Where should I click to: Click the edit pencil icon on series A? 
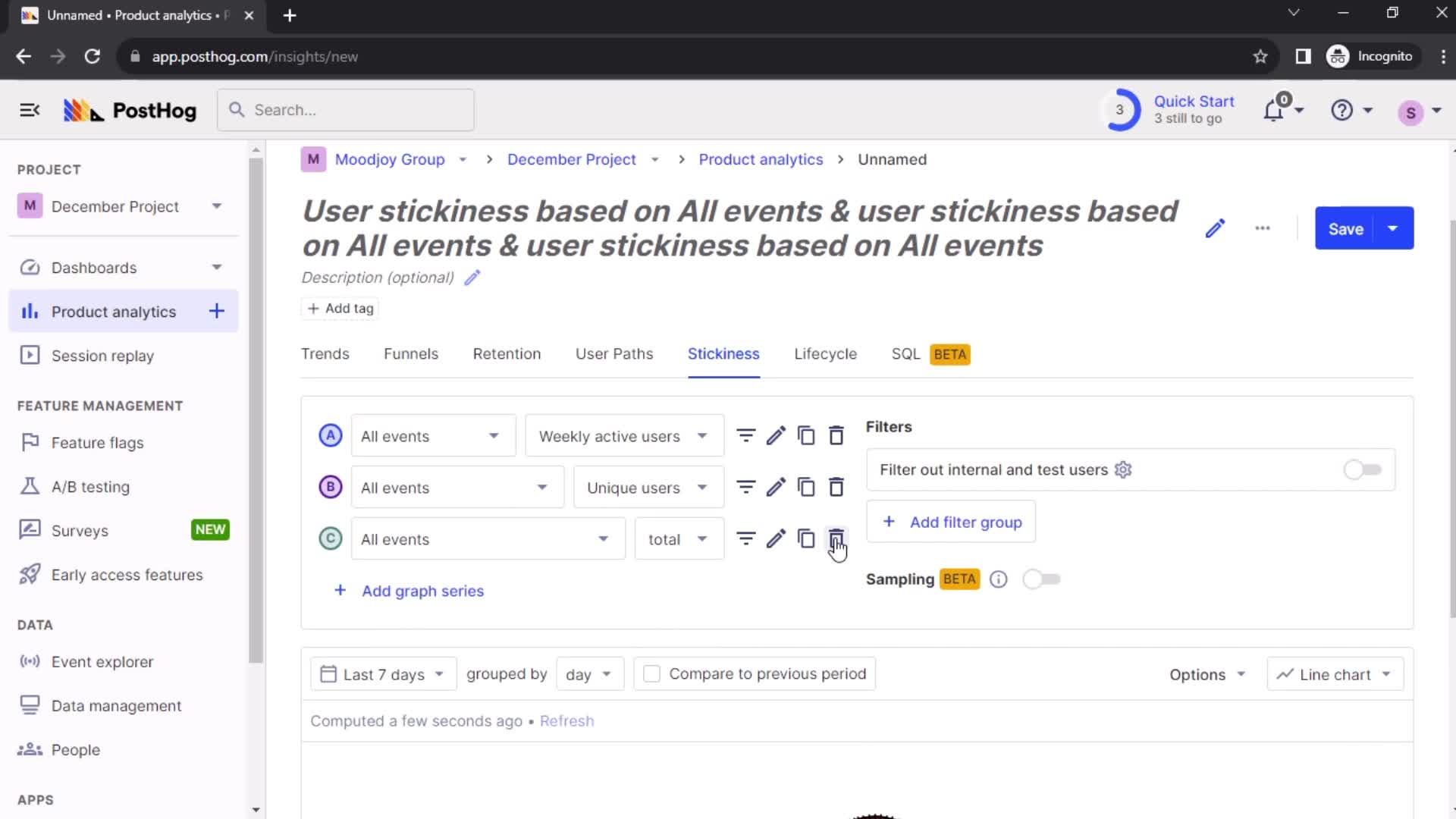tap(776, 436)
